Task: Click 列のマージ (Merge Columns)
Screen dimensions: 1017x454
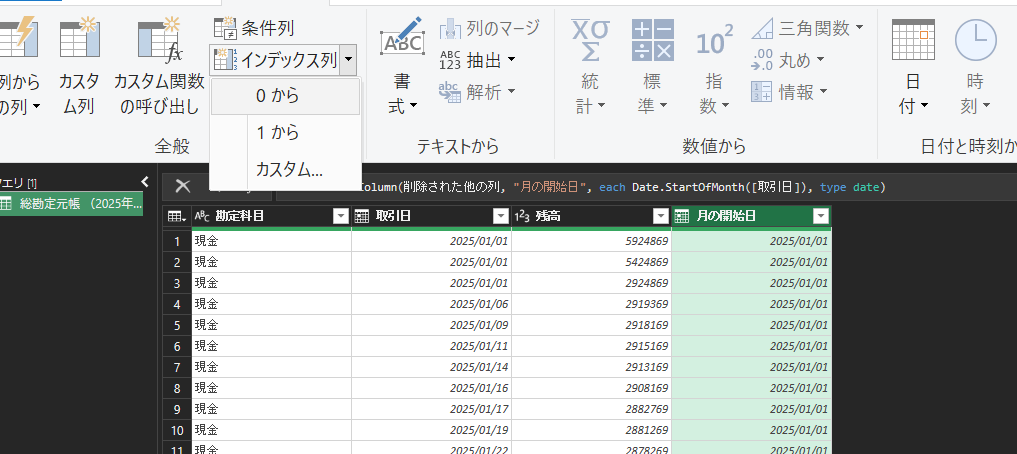Action: pos(490,27)
